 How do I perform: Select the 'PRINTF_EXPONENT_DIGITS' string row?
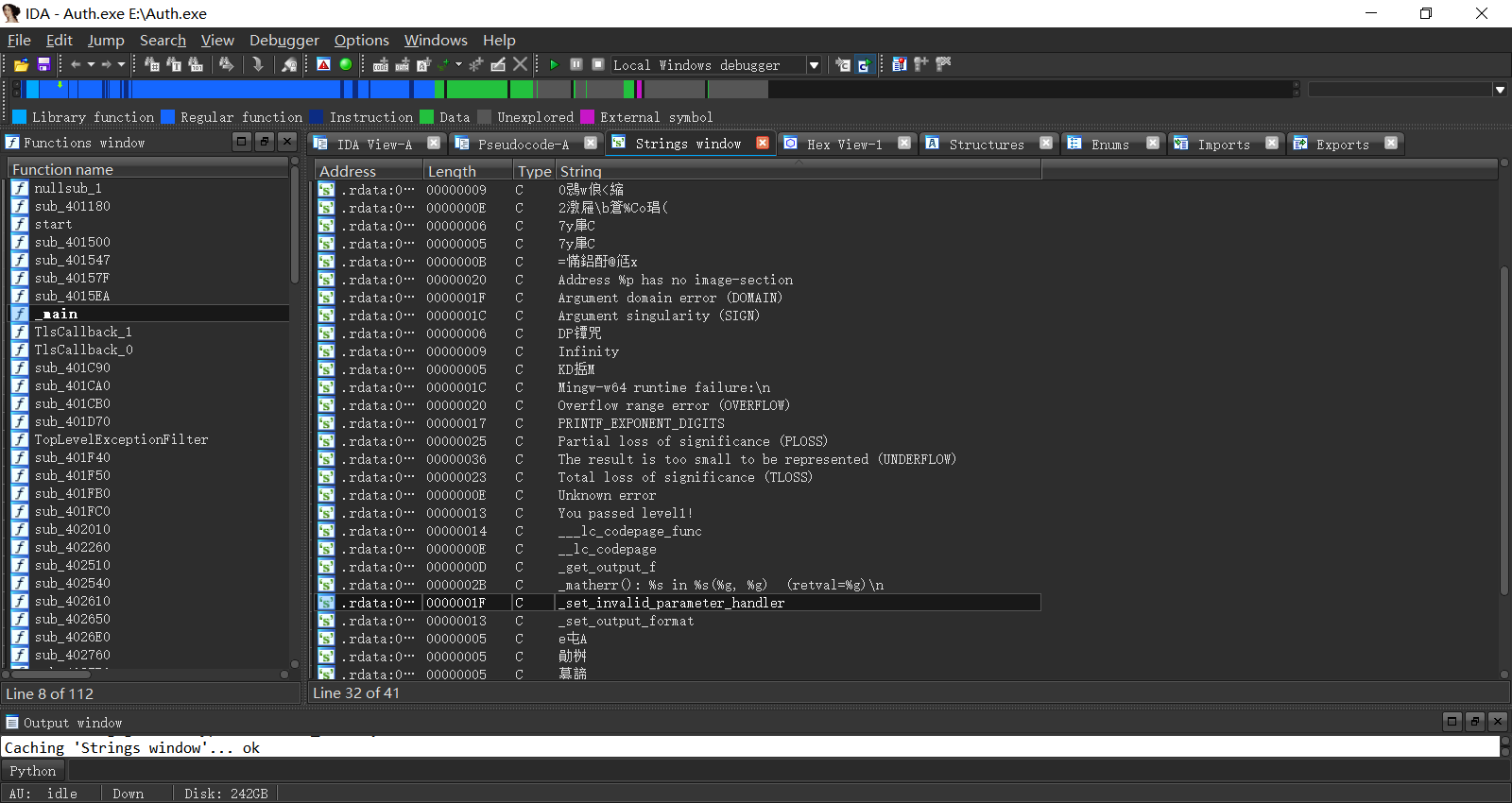679,423
